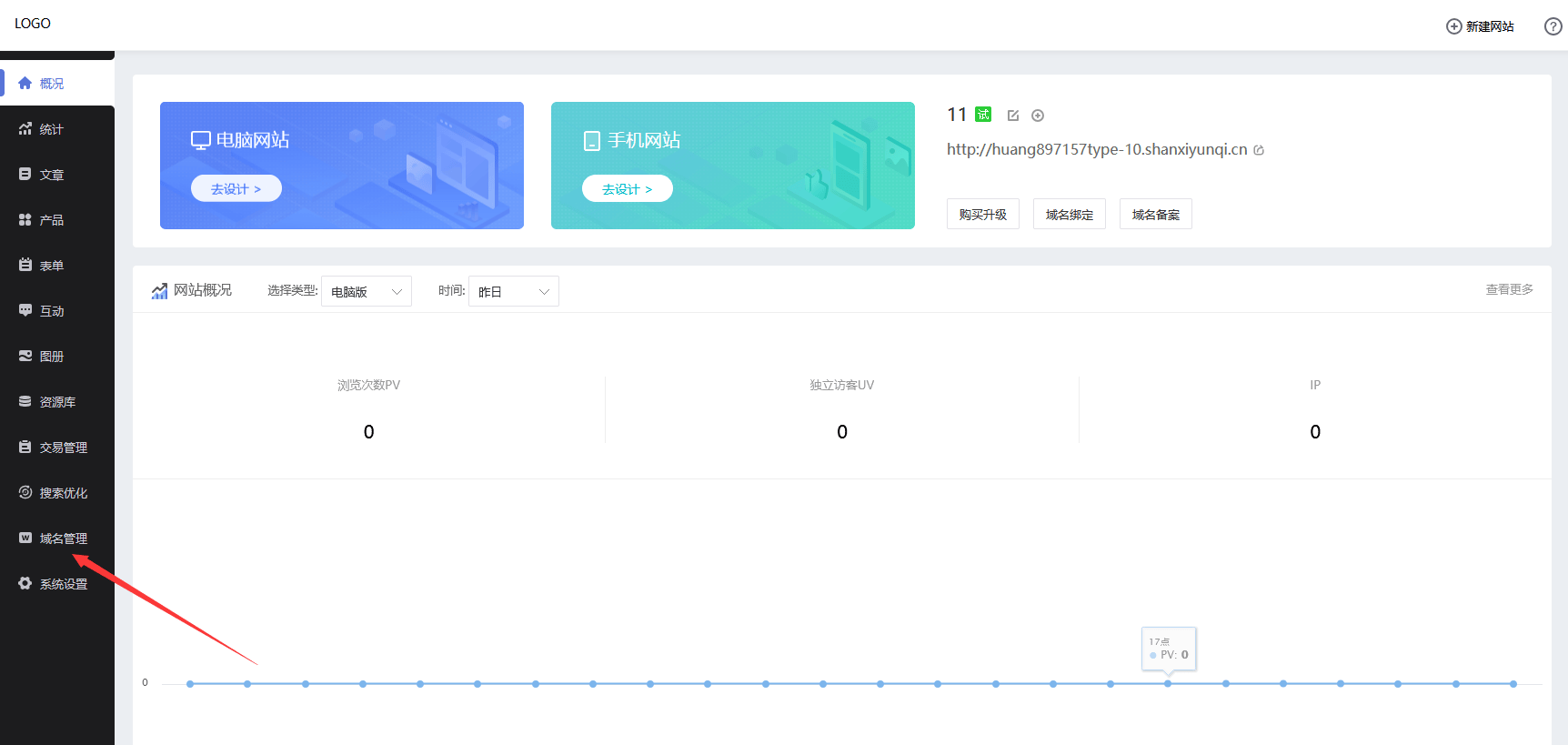Click the 域名备案 button
This screenshot has width=1568, height=745.
point(1156,214)
